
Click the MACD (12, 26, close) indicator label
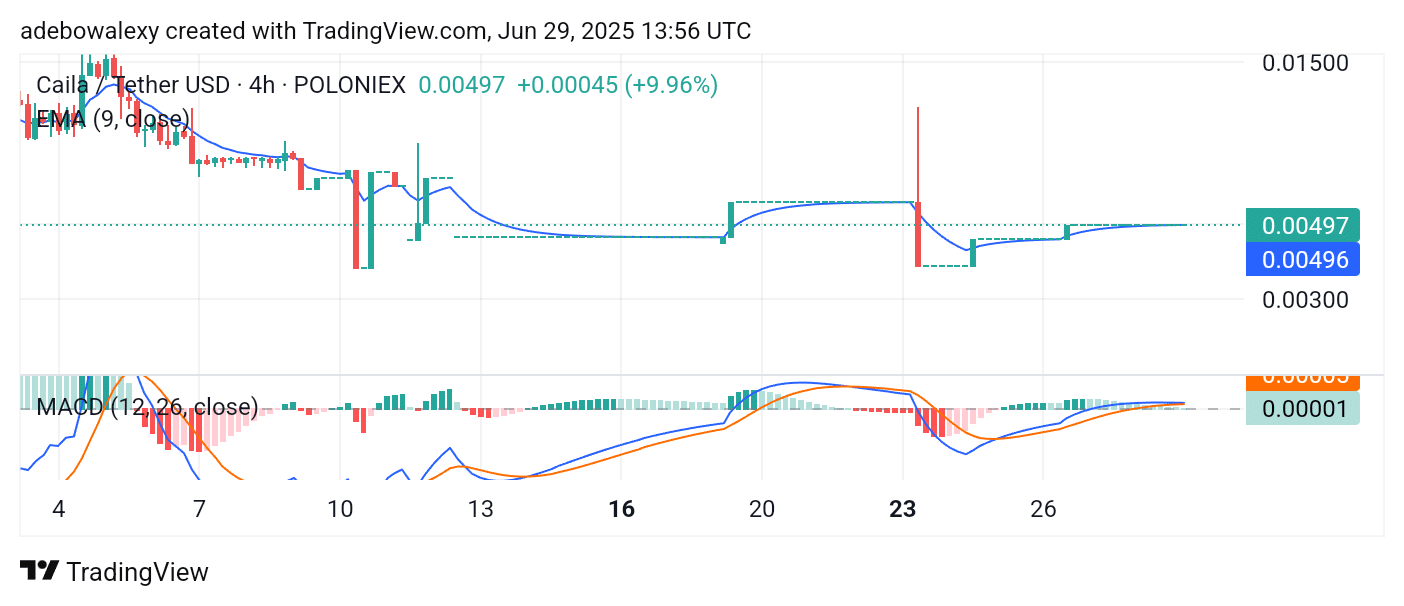(x=147, y=407)
